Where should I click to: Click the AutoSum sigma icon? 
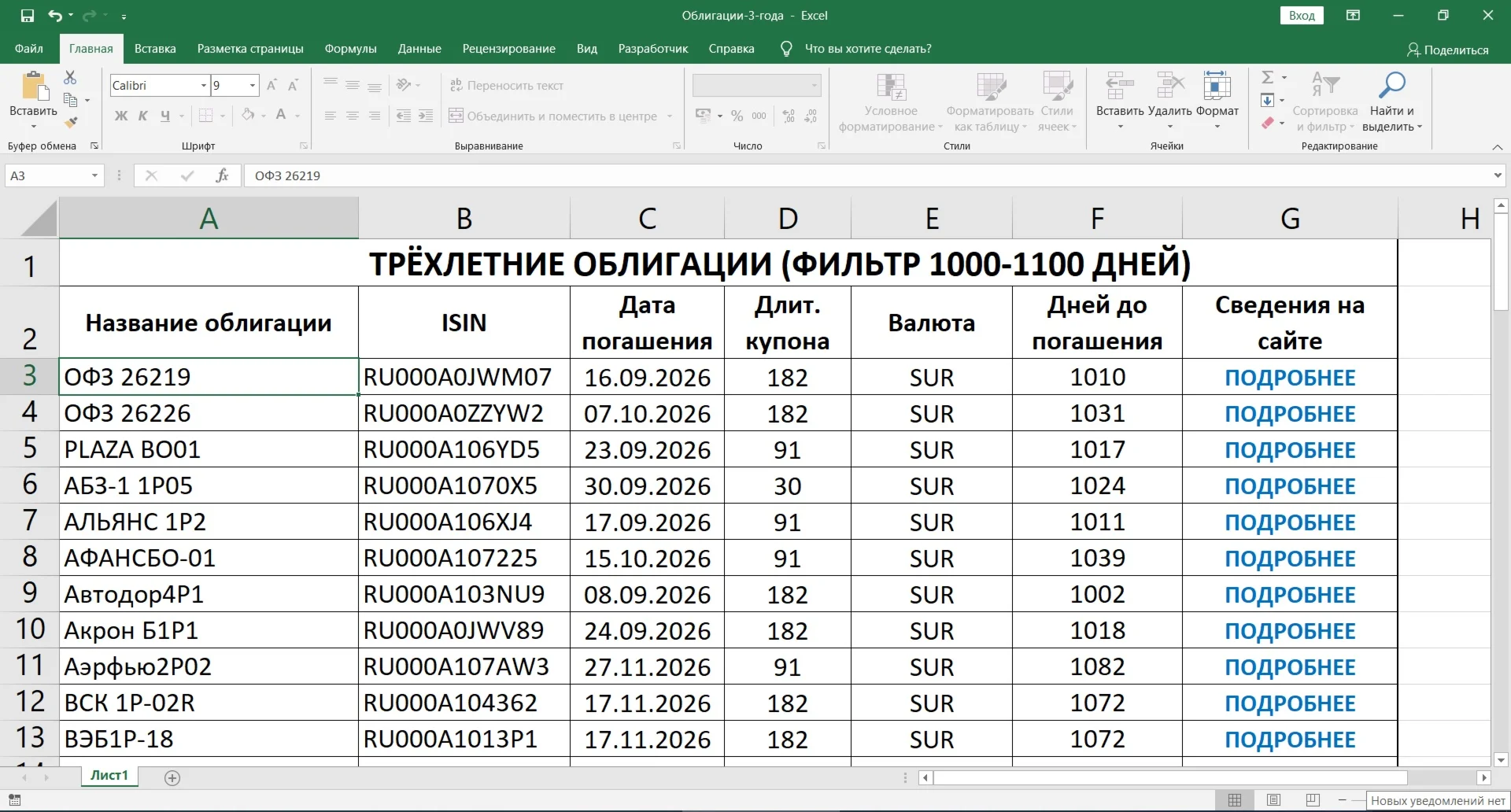[1269, 76]
